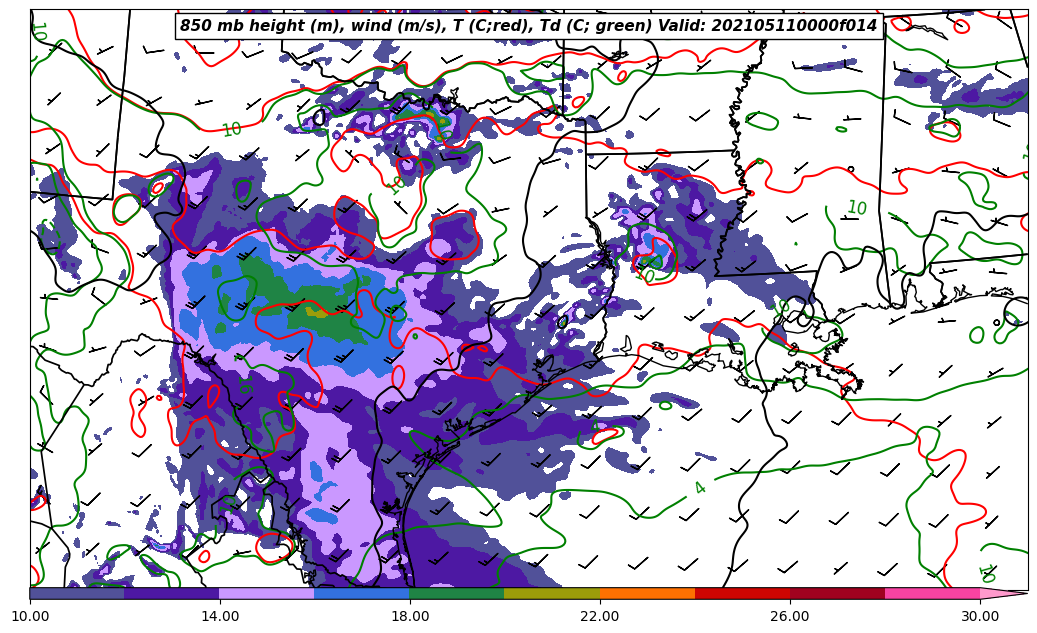Click the orange 22–24 colorbar segment

[x=647, y=593]
